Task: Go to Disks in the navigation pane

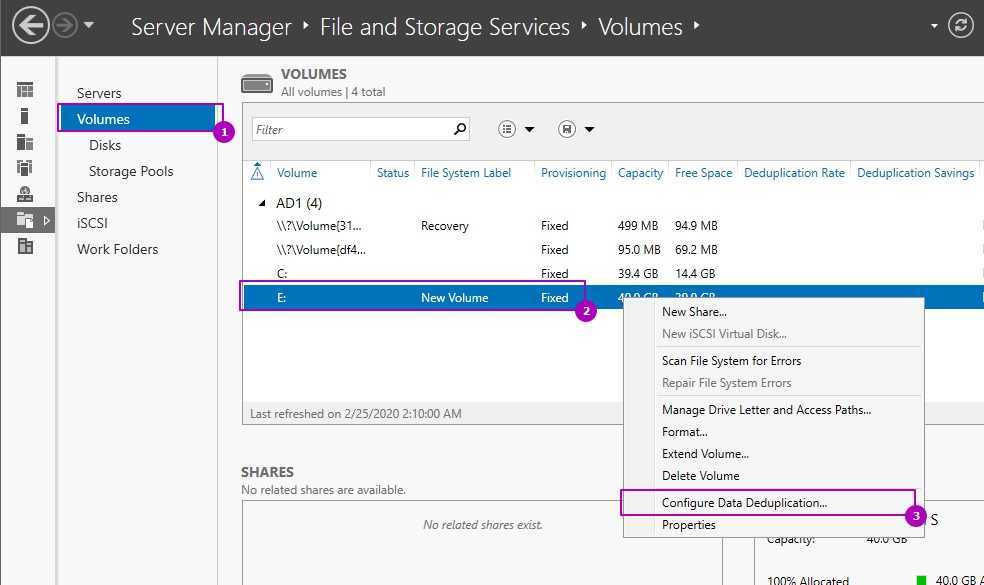Action: (x=105, y=145)
